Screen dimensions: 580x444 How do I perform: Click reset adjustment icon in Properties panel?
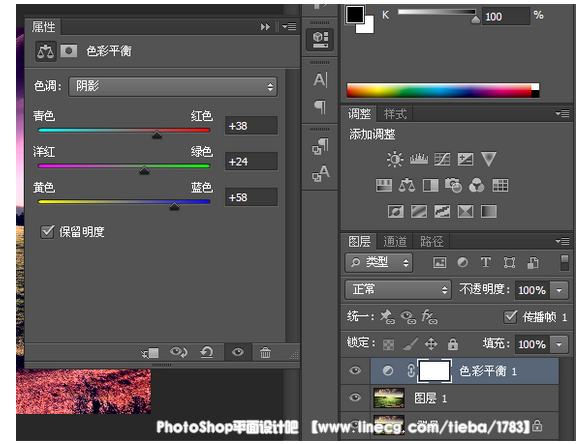click(207, 352)
